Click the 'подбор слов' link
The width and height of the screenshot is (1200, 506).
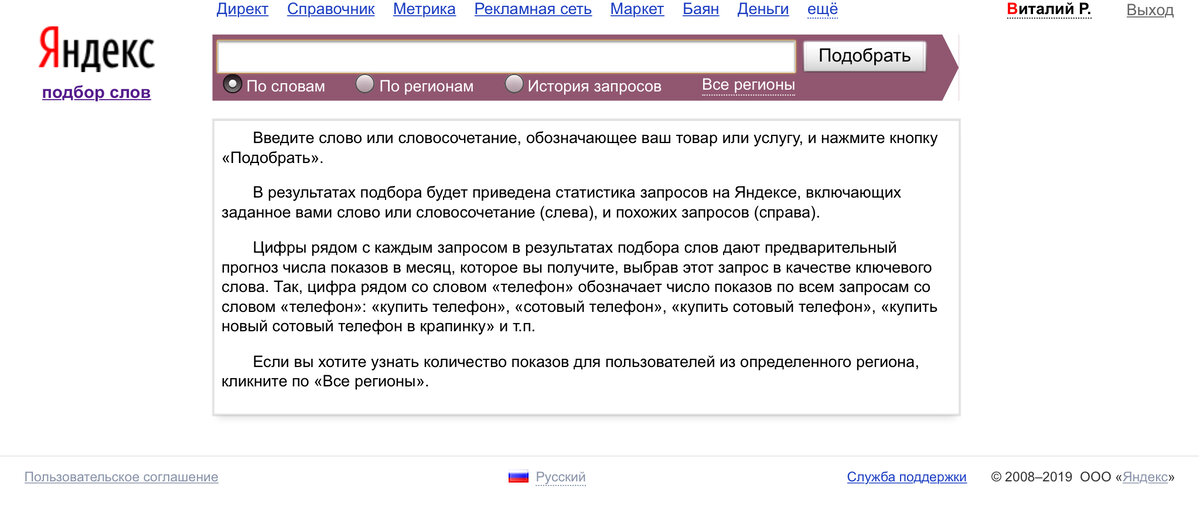click(96, 93)
